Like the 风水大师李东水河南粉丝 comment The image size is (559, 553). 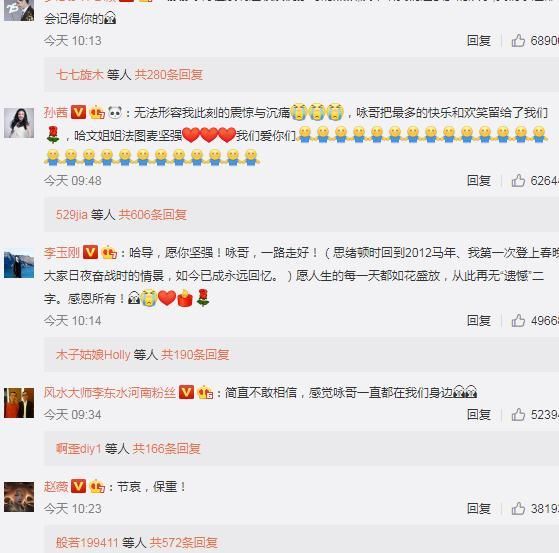tap(518, 415)
